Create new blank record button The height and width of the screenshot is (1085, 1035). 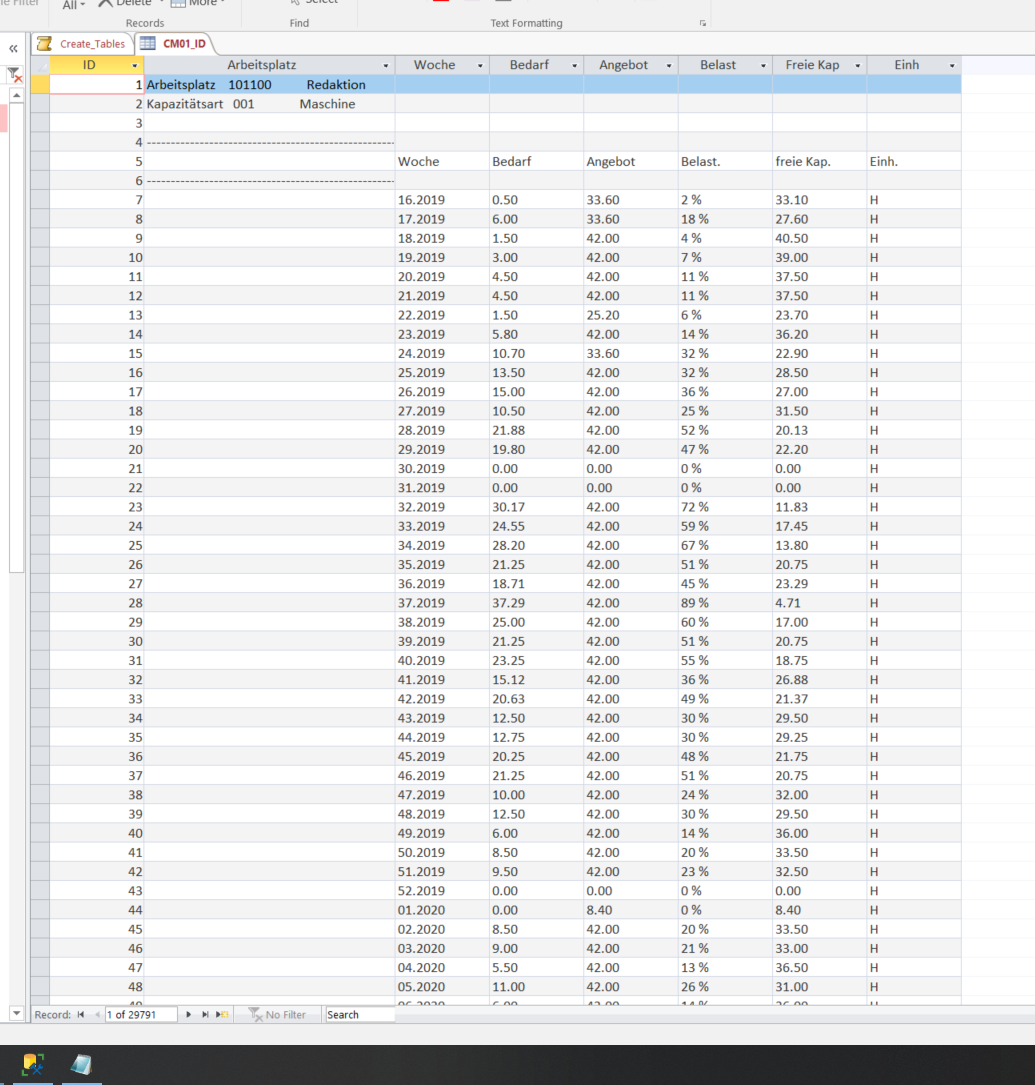pyautogui.click(x=222, y=1014)
